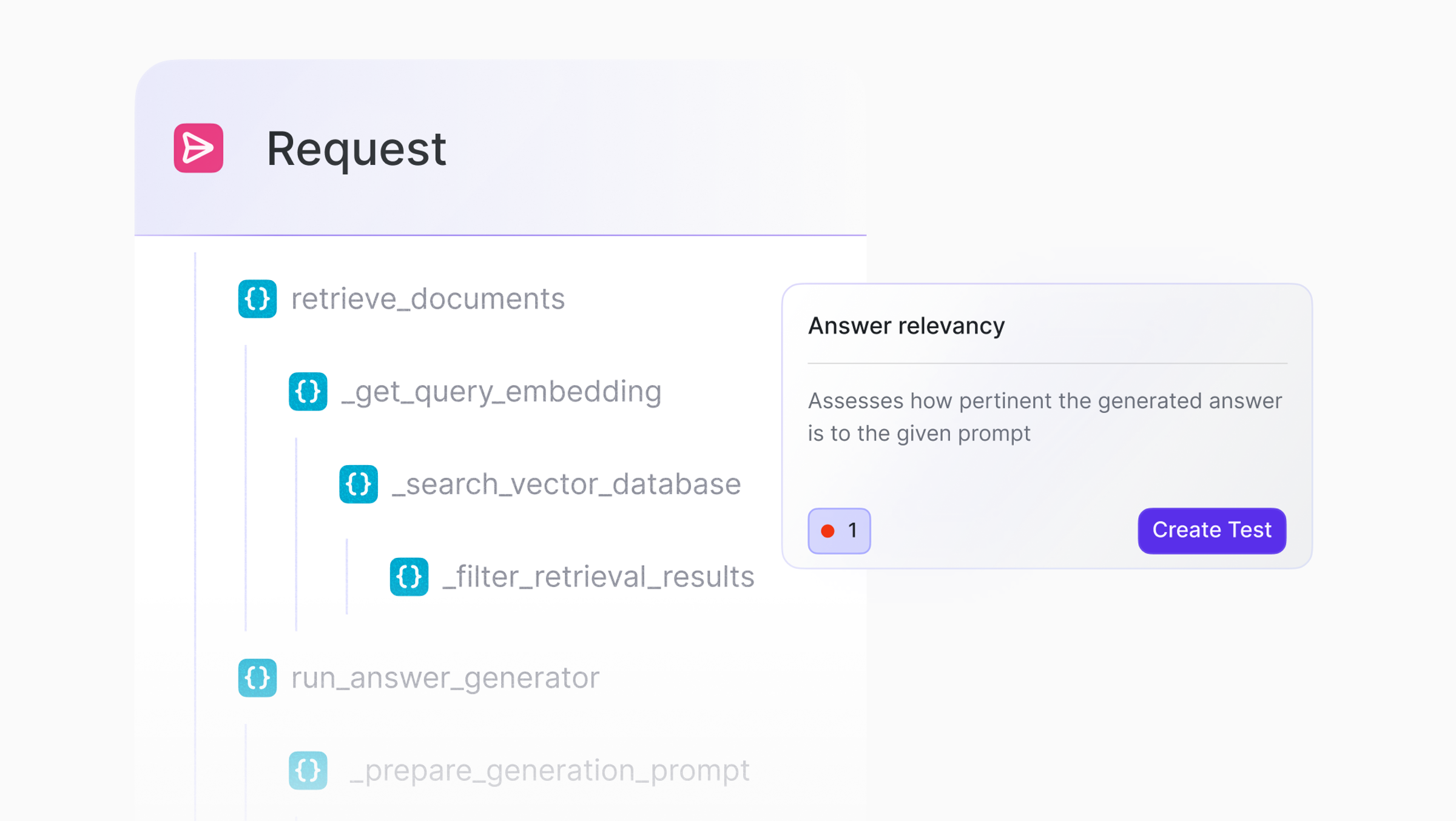This screenshot has width=1456, height=821.
Task: Click the _search_vector_database braces icon
Action: (x=359, y=484)
